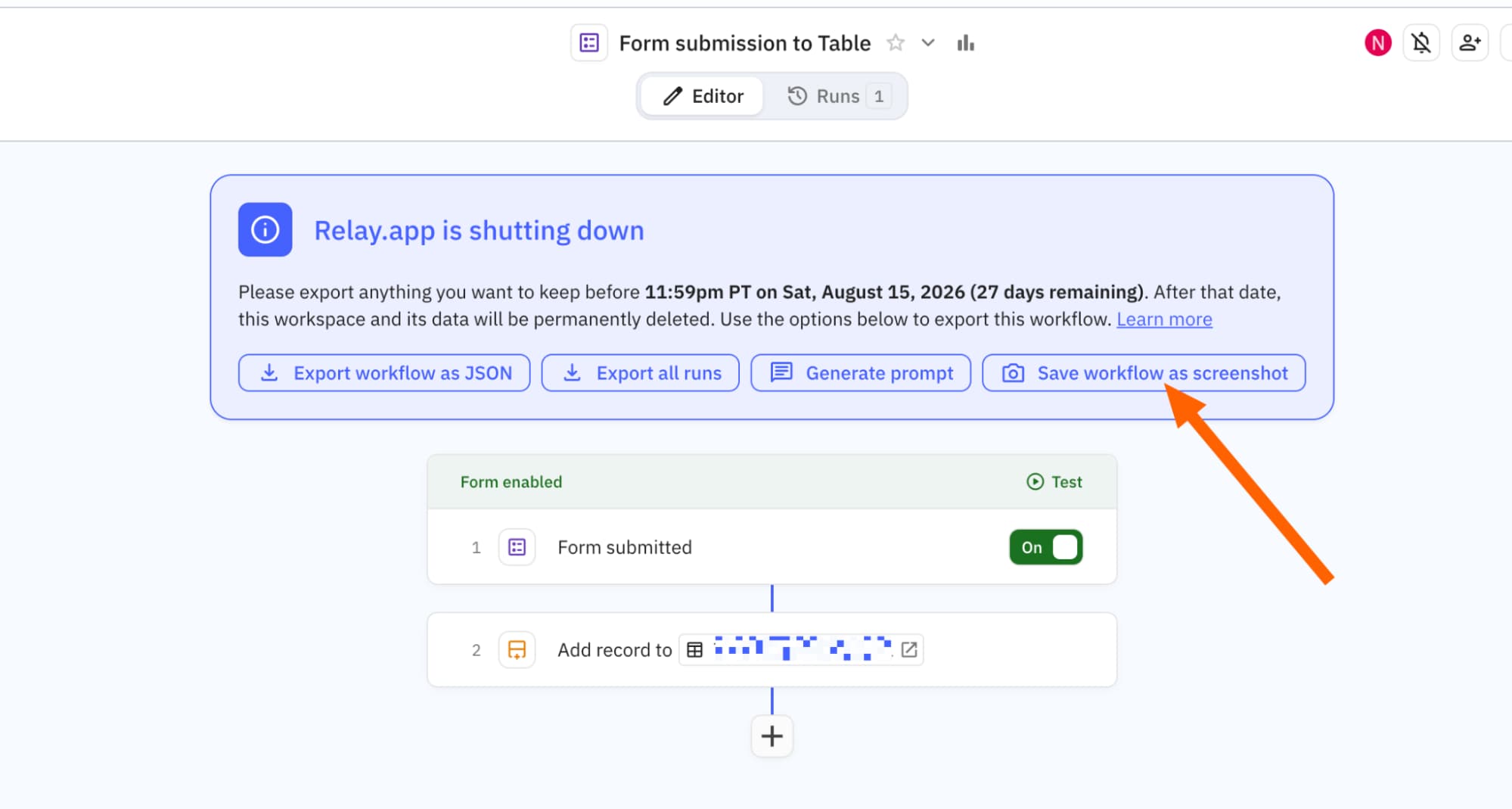The width and height of the screenshot is (1512, 809).
Task: Open the Learn more link
Action: [x=1164, y=319]
